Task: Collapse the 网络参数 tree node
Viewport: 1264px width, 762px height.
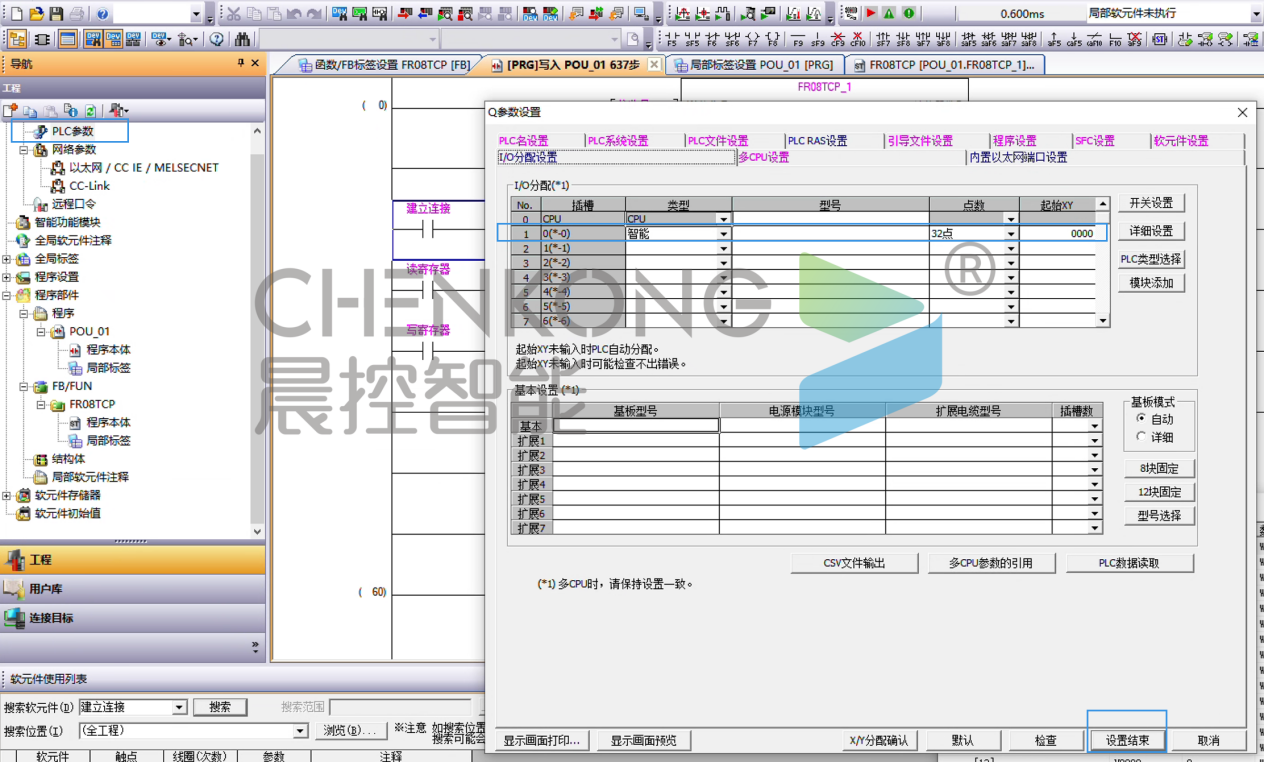Action: 24,150
